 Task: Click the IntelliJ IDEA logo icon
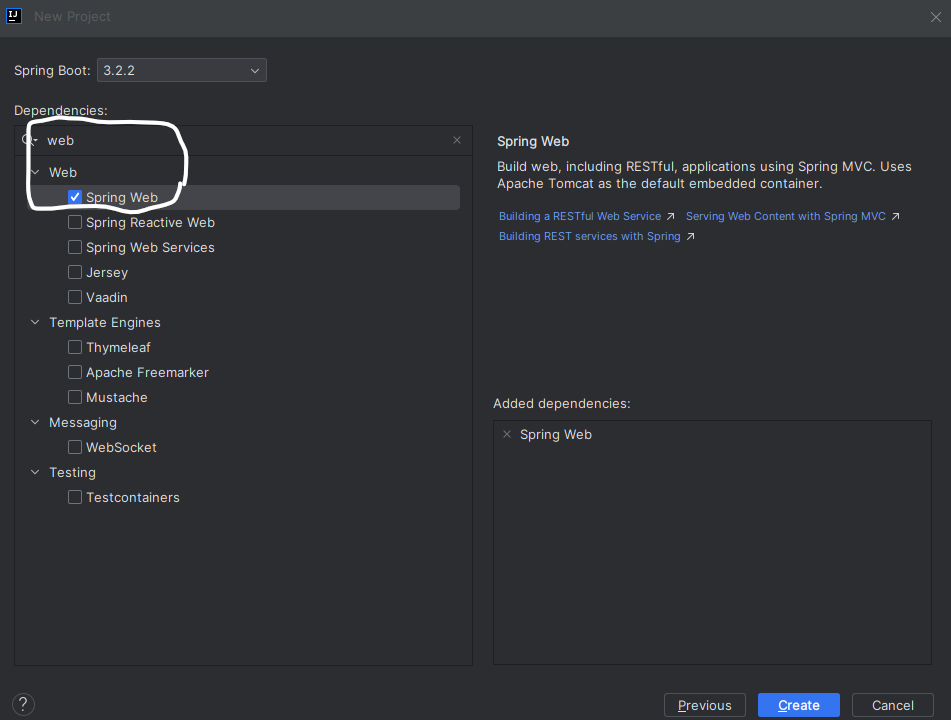(x=14, y=16)
